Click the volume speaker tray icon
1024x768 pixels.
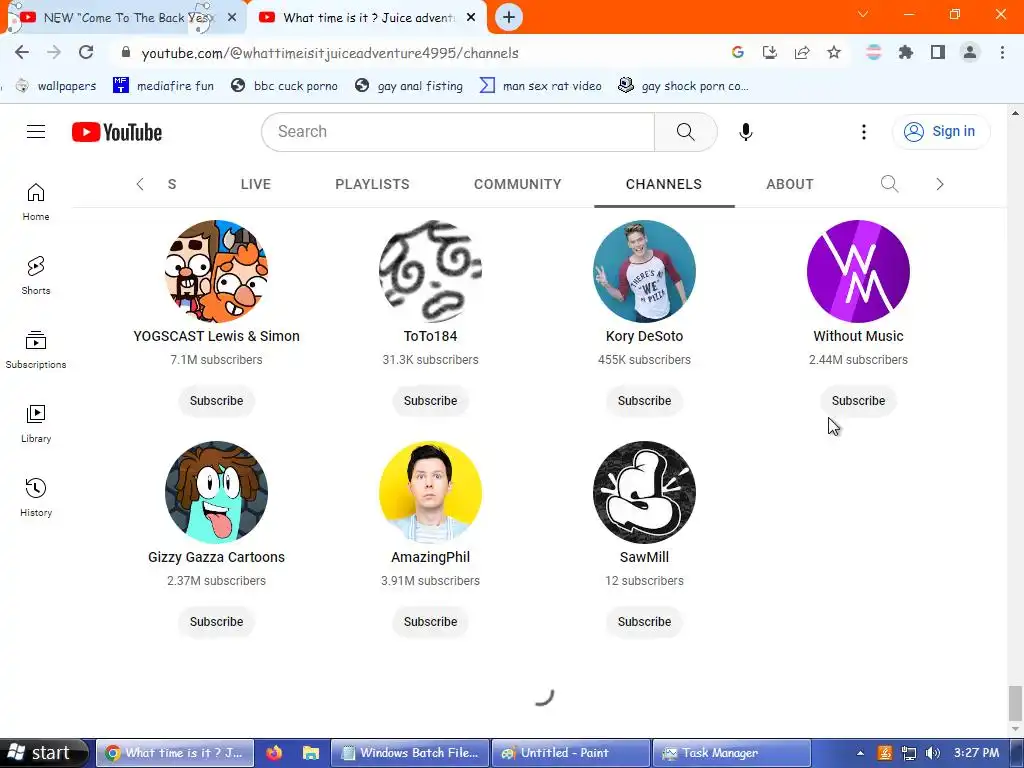pos(932,753)
